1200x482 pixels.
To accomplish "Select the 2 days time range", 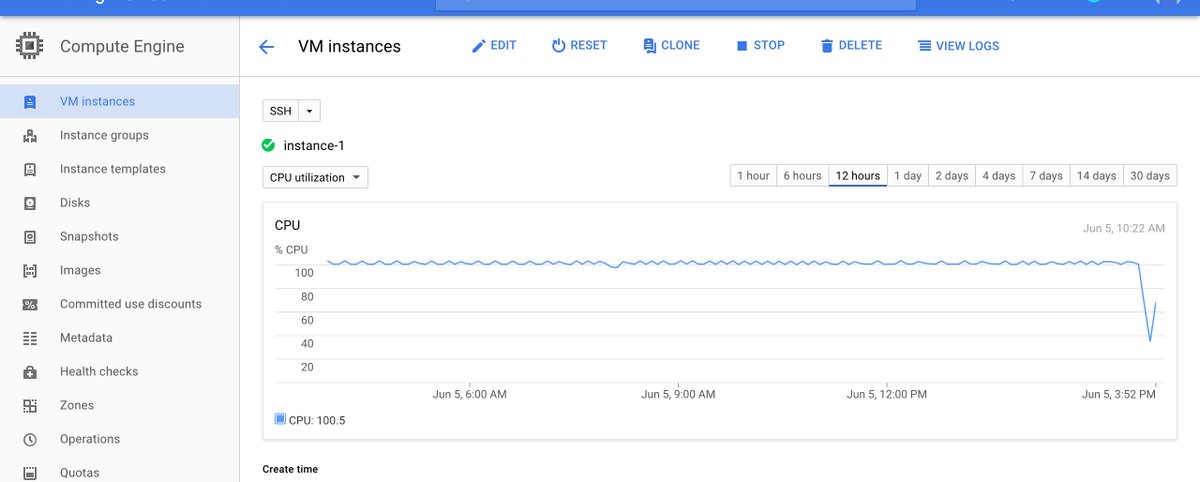I will pos(952,176).
